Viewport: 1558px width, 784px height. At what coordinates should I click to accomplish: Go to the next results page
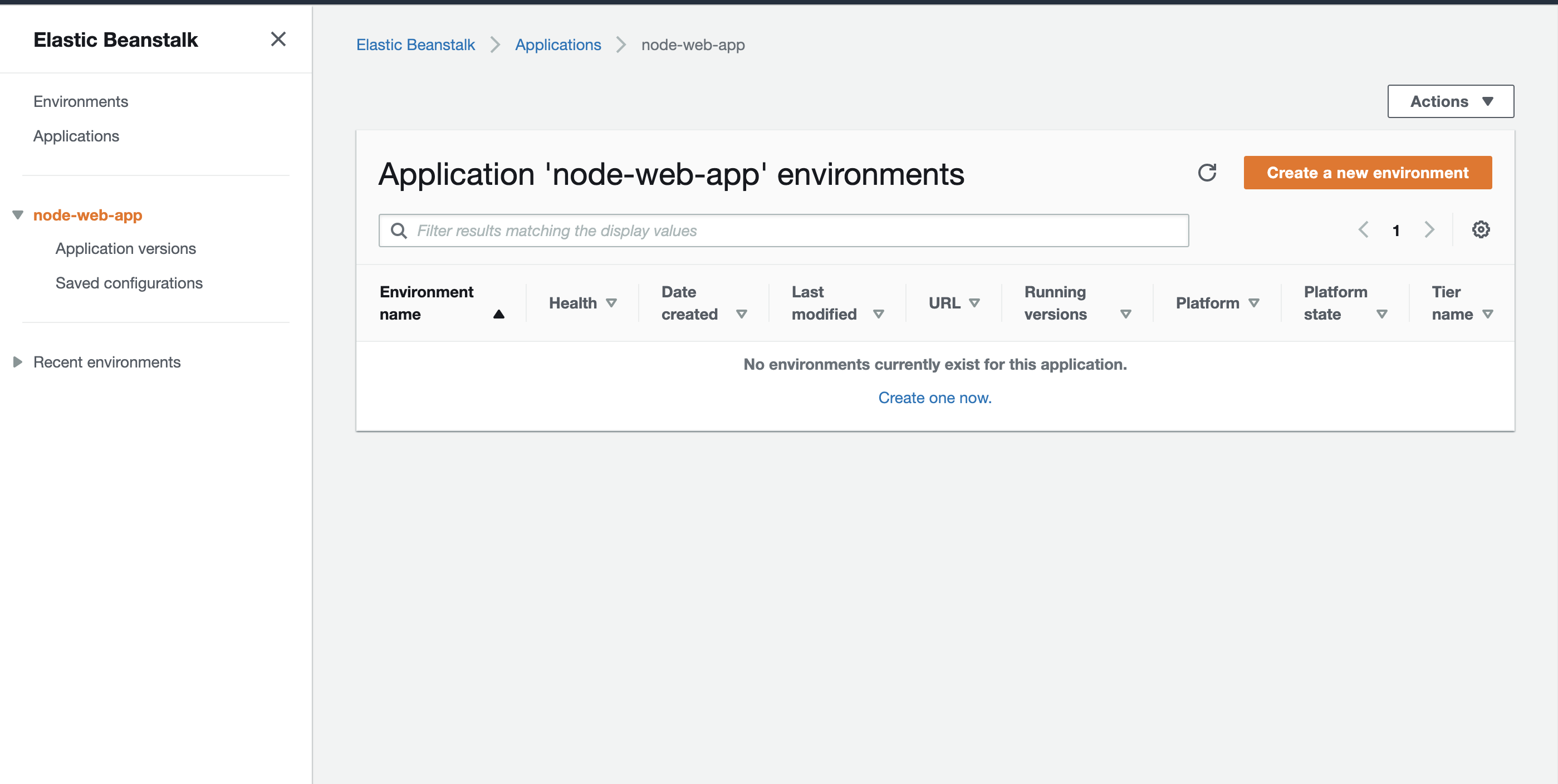coord(1429,230)
